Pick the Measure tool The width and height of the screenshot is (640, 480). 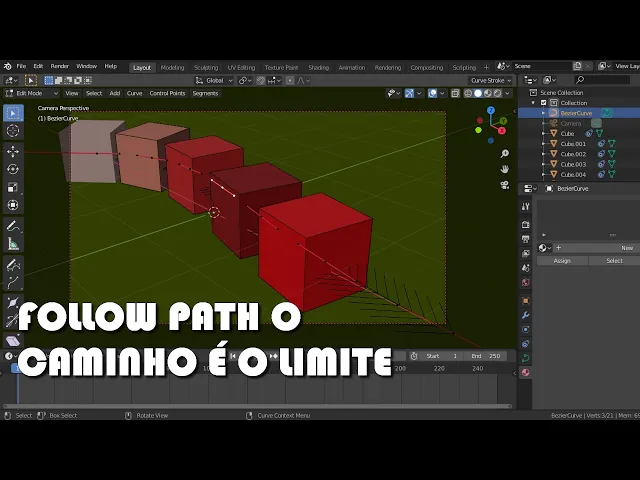pyautogui.click(x=13, y=244)
